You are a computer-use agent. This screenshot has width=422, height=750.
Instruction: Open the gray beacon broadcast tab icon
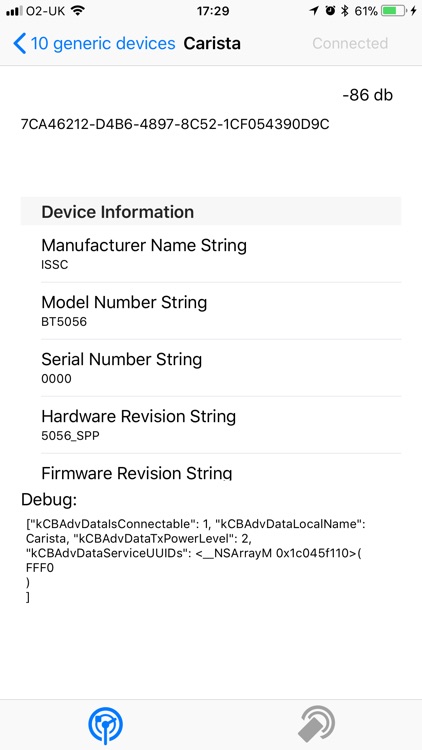click(x=316, y=725)
